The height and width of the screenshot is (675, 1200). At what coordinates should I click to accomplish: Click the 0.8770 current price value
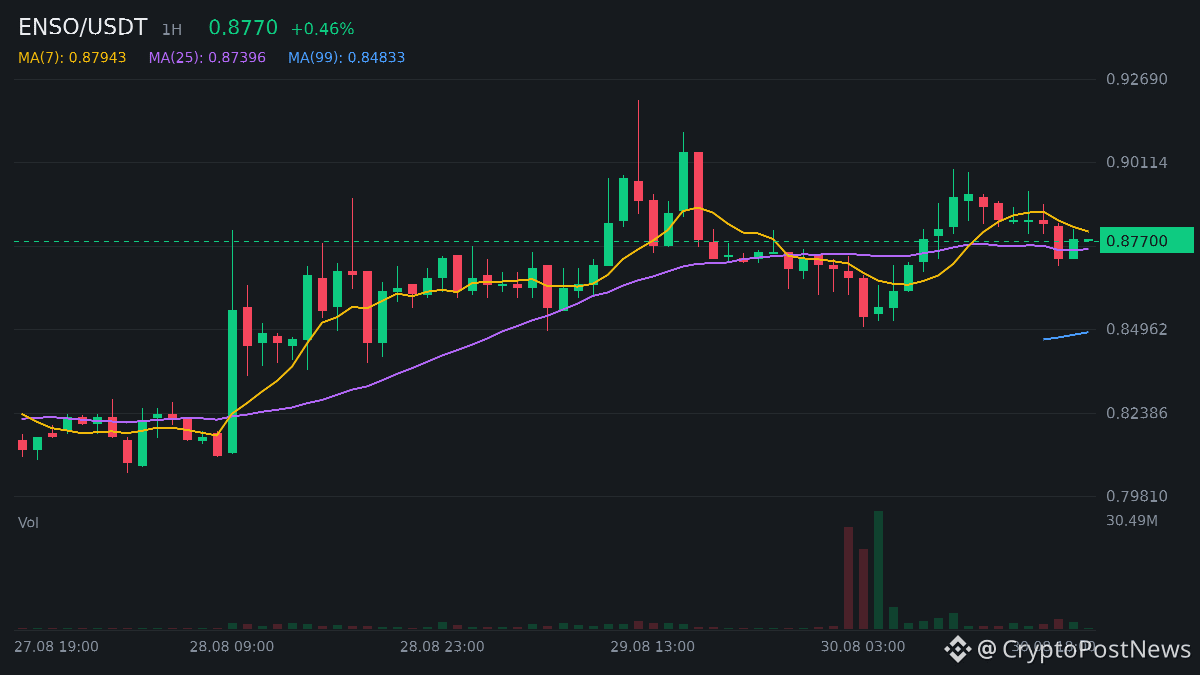tap(243, 28)
